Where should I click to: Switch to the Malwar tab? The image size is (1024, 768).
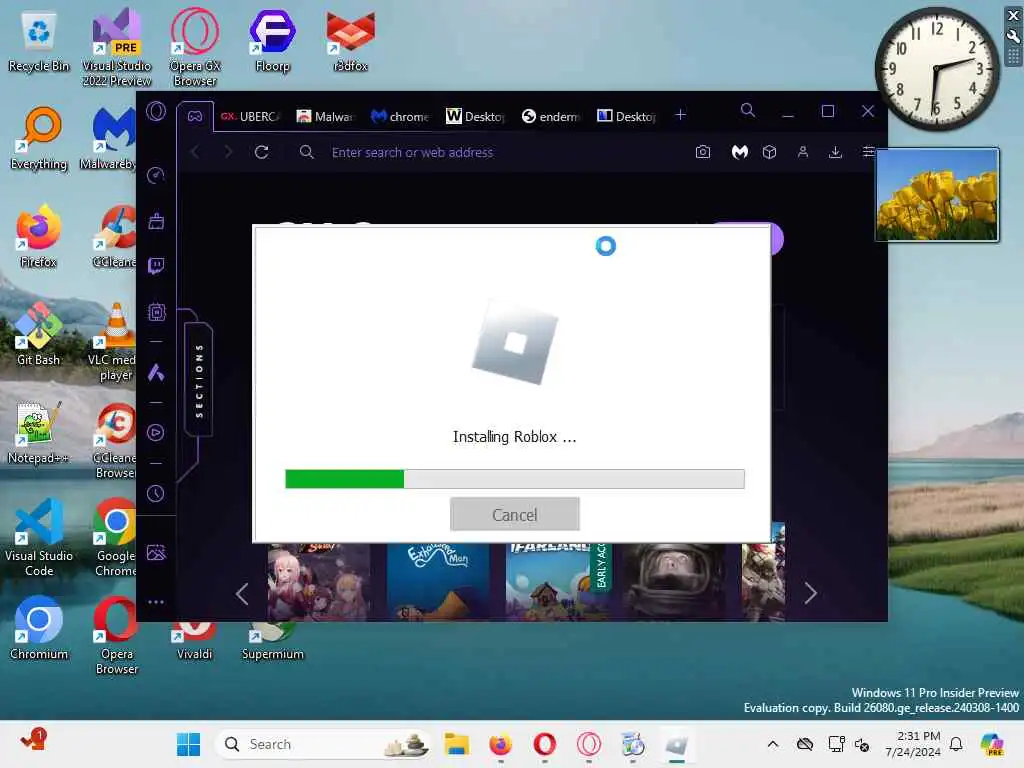point(325,116)
